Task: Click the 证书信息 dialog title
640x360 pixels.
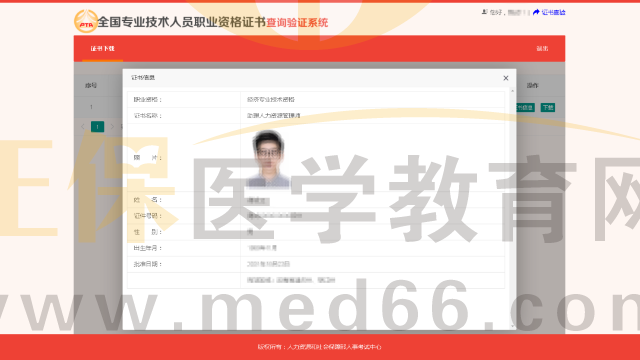Action: tap(143, 78)
